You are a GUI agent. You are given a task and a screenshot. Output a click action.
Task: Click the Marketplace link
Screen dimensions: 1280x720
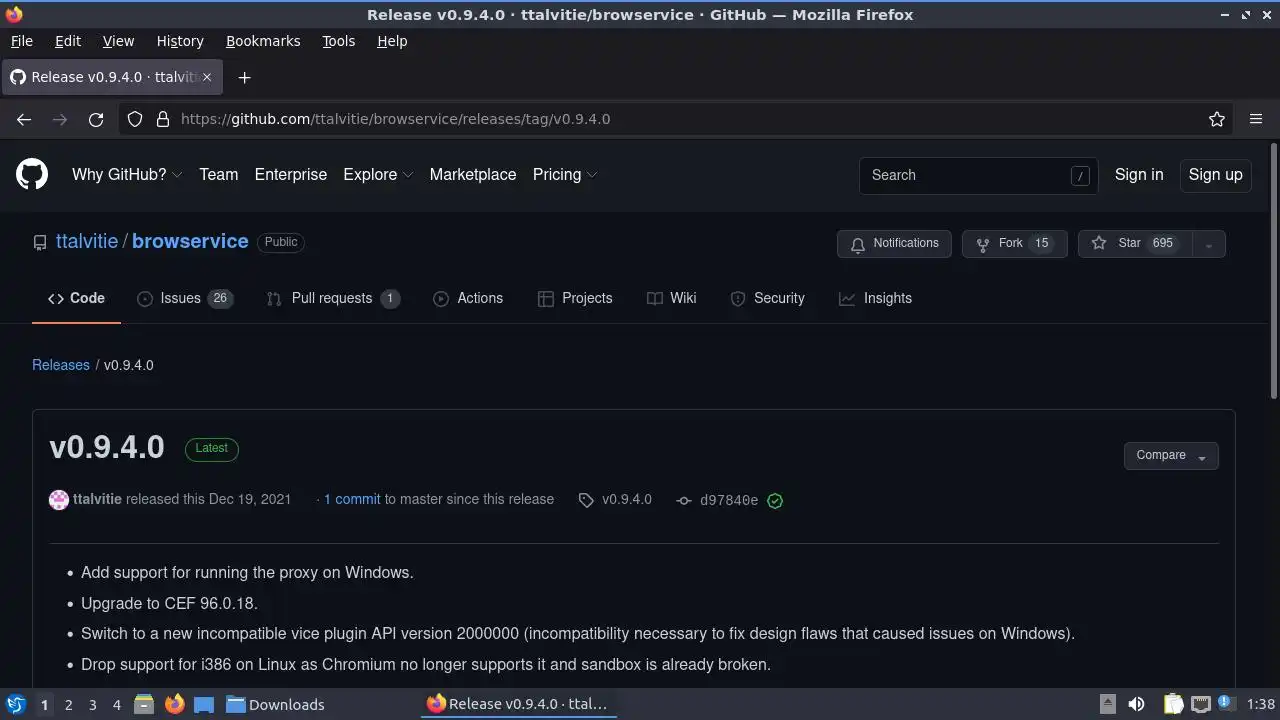tap(473, 174)
